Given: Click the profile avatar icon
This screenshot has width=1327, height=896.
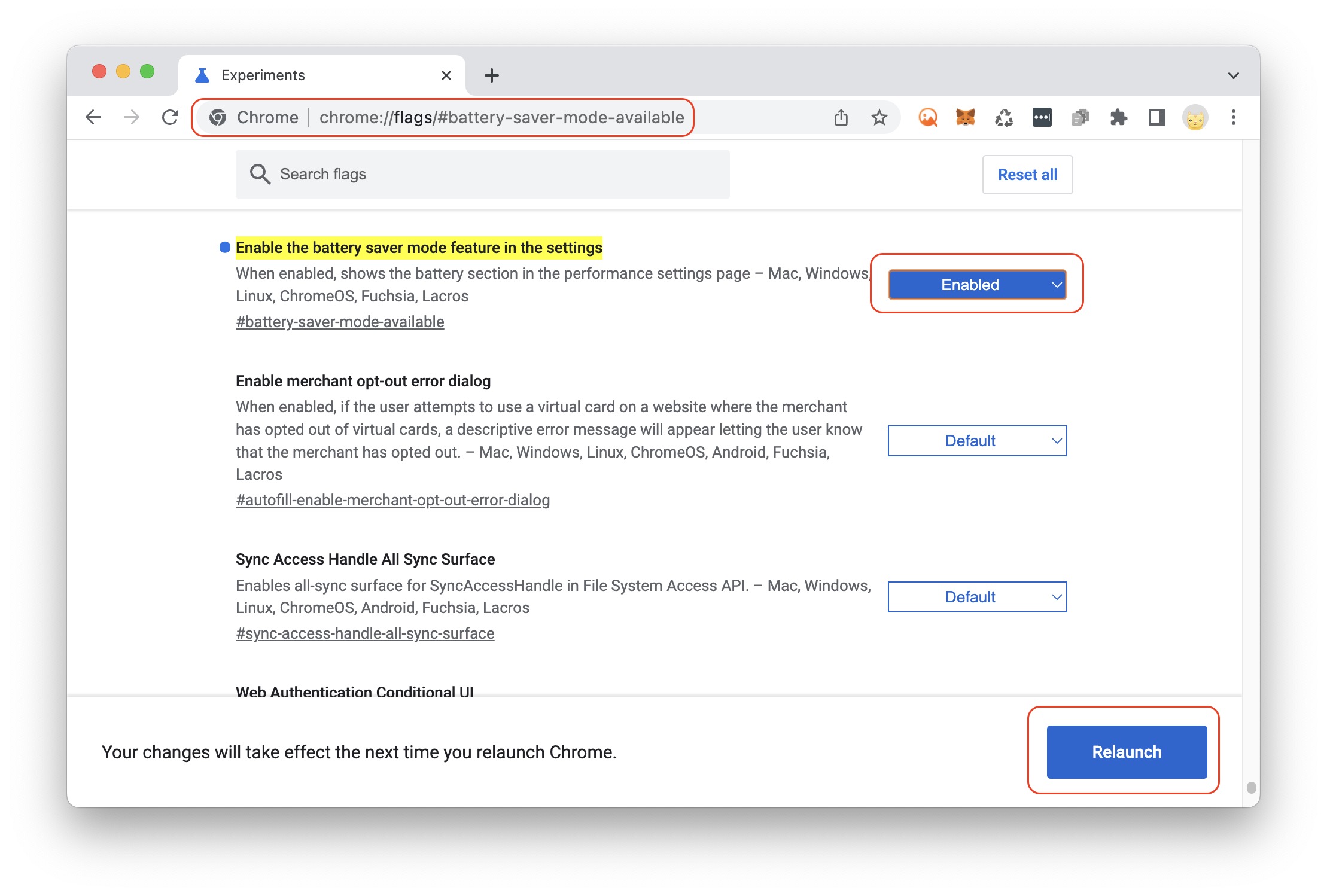Looking at the screenshot, I should [1195, 117].
